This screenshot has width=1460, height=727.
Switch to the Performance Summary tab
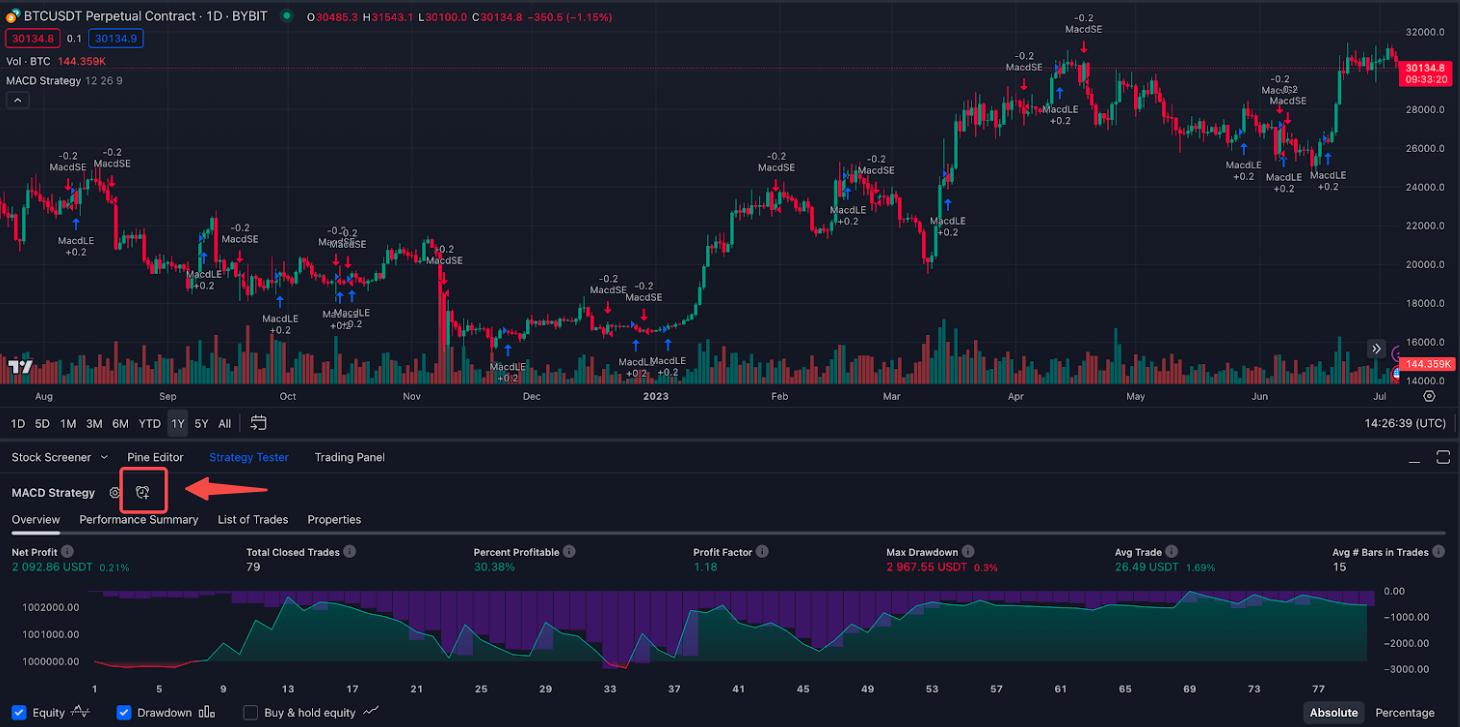pyautogui.click(x=139, y=520)
